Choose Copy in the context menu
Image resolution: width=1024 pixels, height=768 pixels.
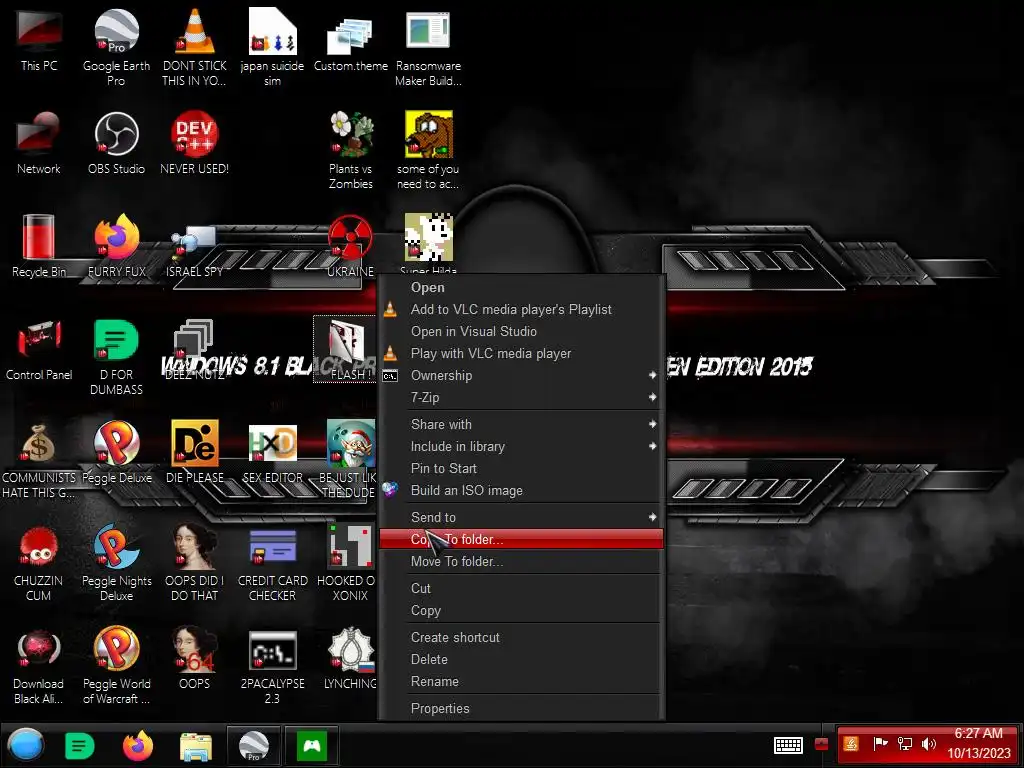point(521,611)
